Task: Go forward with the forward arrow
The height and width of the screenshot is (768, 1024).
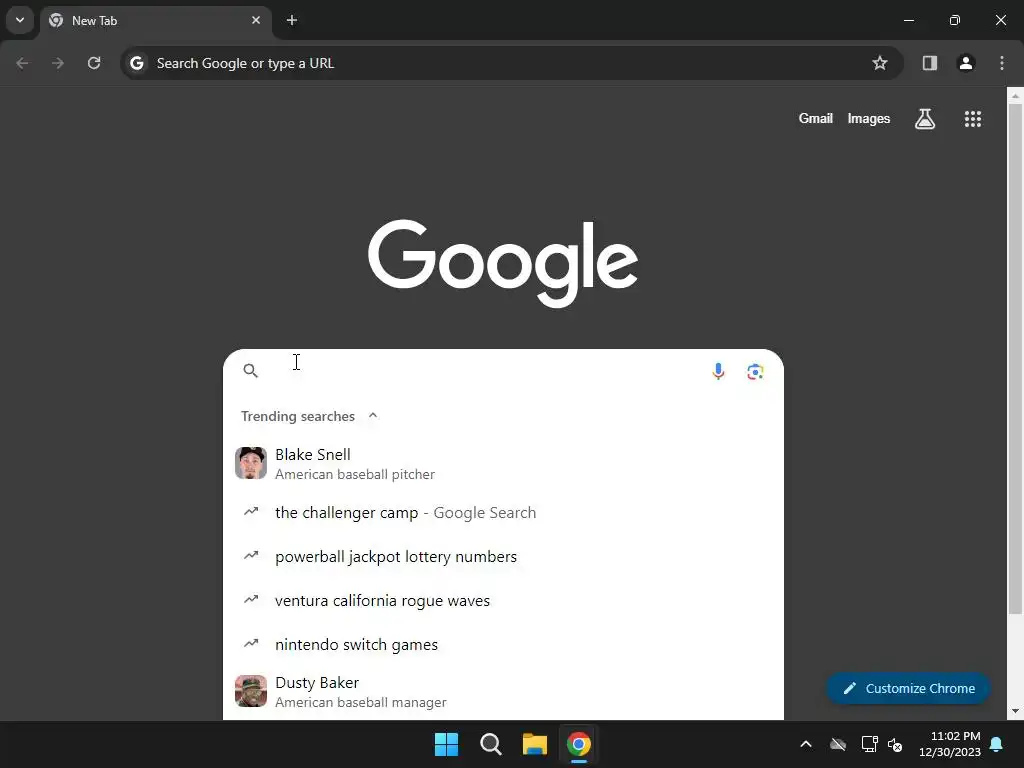Action: [58, 63]
